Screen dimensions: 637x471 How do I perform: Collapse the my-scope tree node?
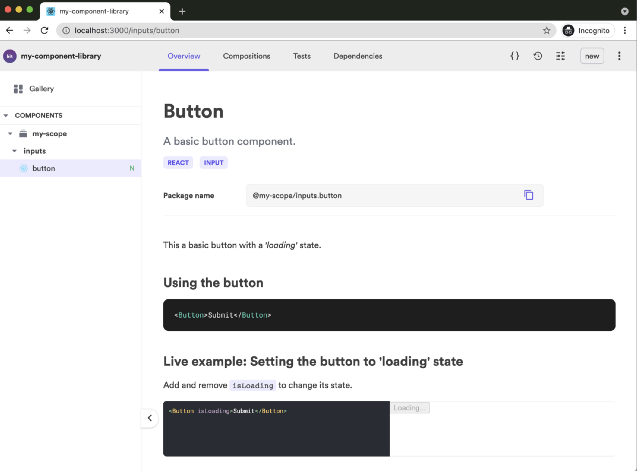[11, 133]
